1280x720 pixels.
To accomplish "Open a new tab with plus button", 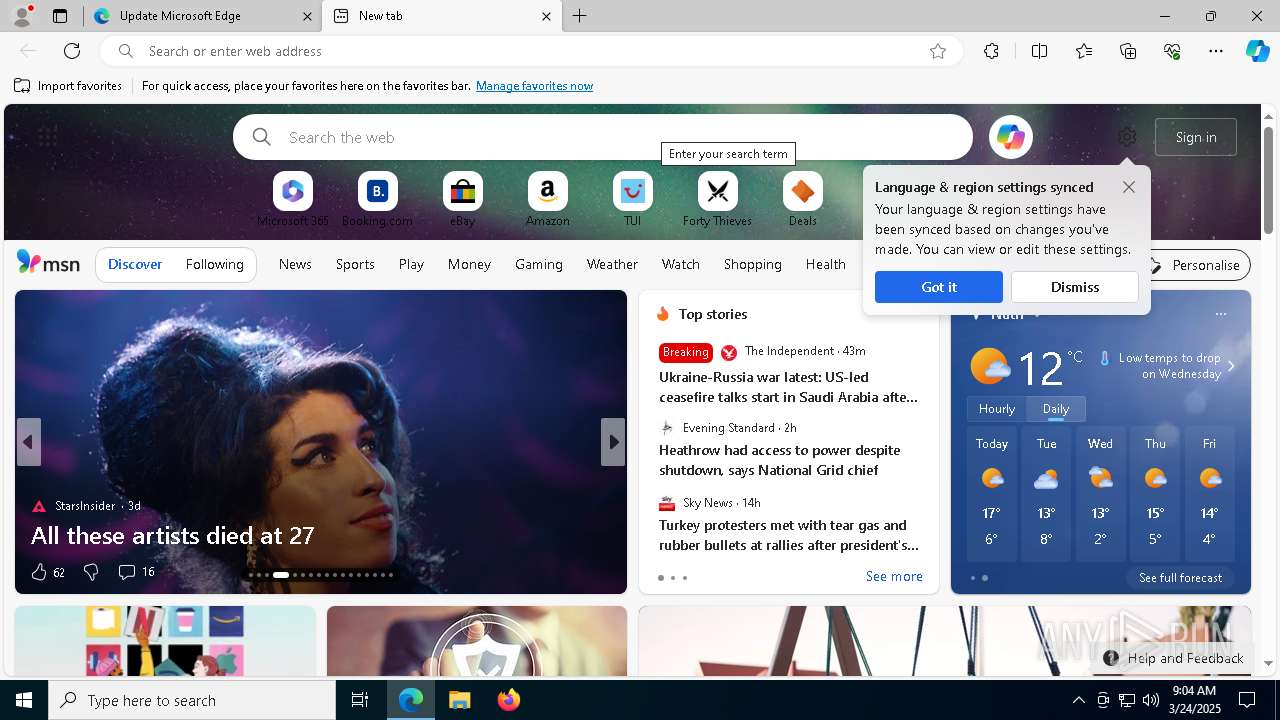I will (x=580, y=16).
